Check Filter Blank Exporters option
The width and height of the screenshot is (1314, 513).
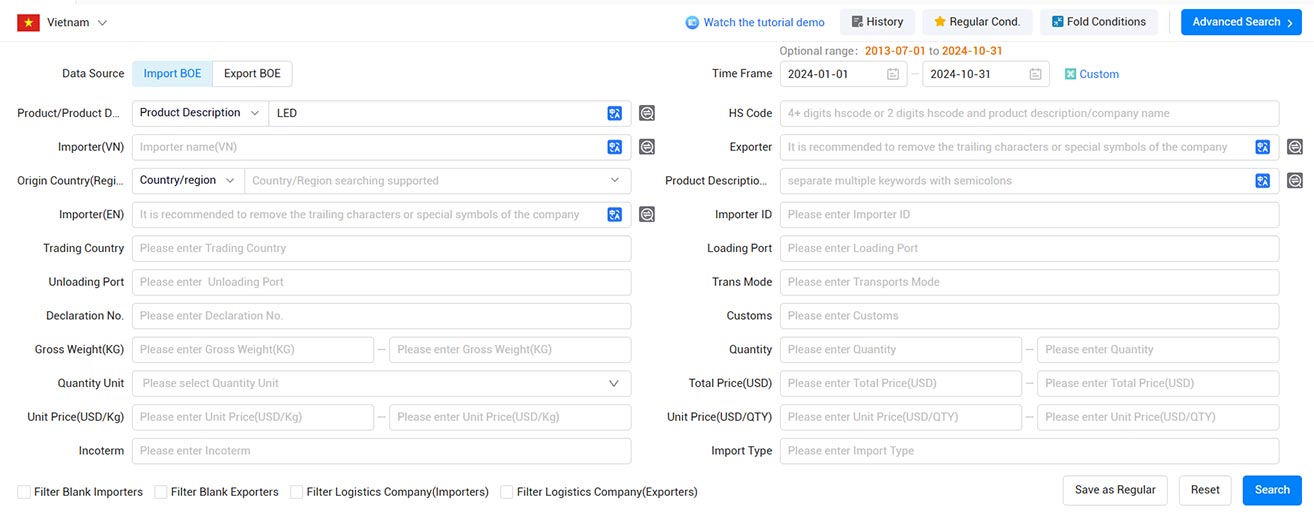coord(160,492)
